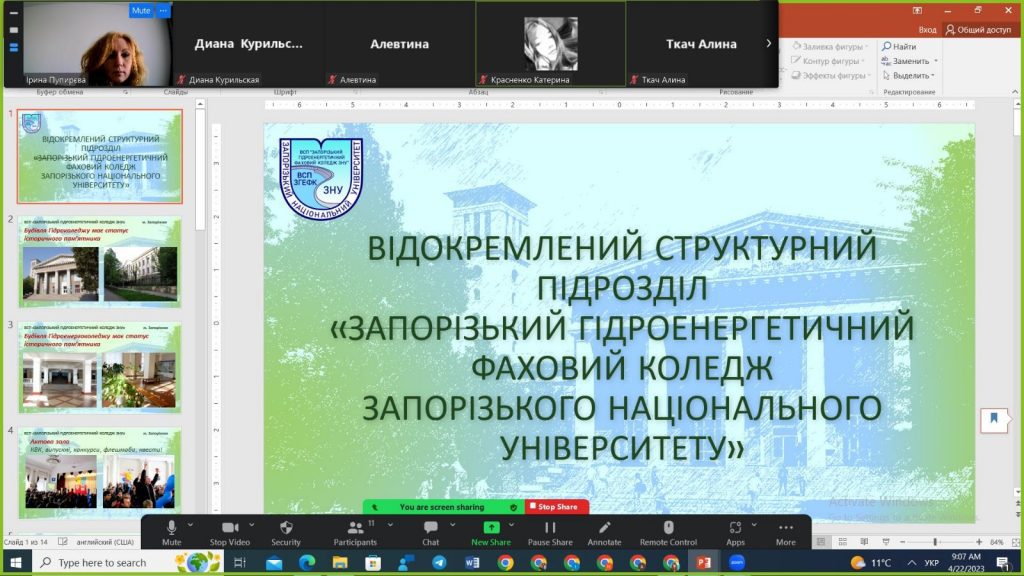Viewport: 1024px width, 576px height.
Task: Open Microsoft Store from the taskbar
Action: pos(373,562)
